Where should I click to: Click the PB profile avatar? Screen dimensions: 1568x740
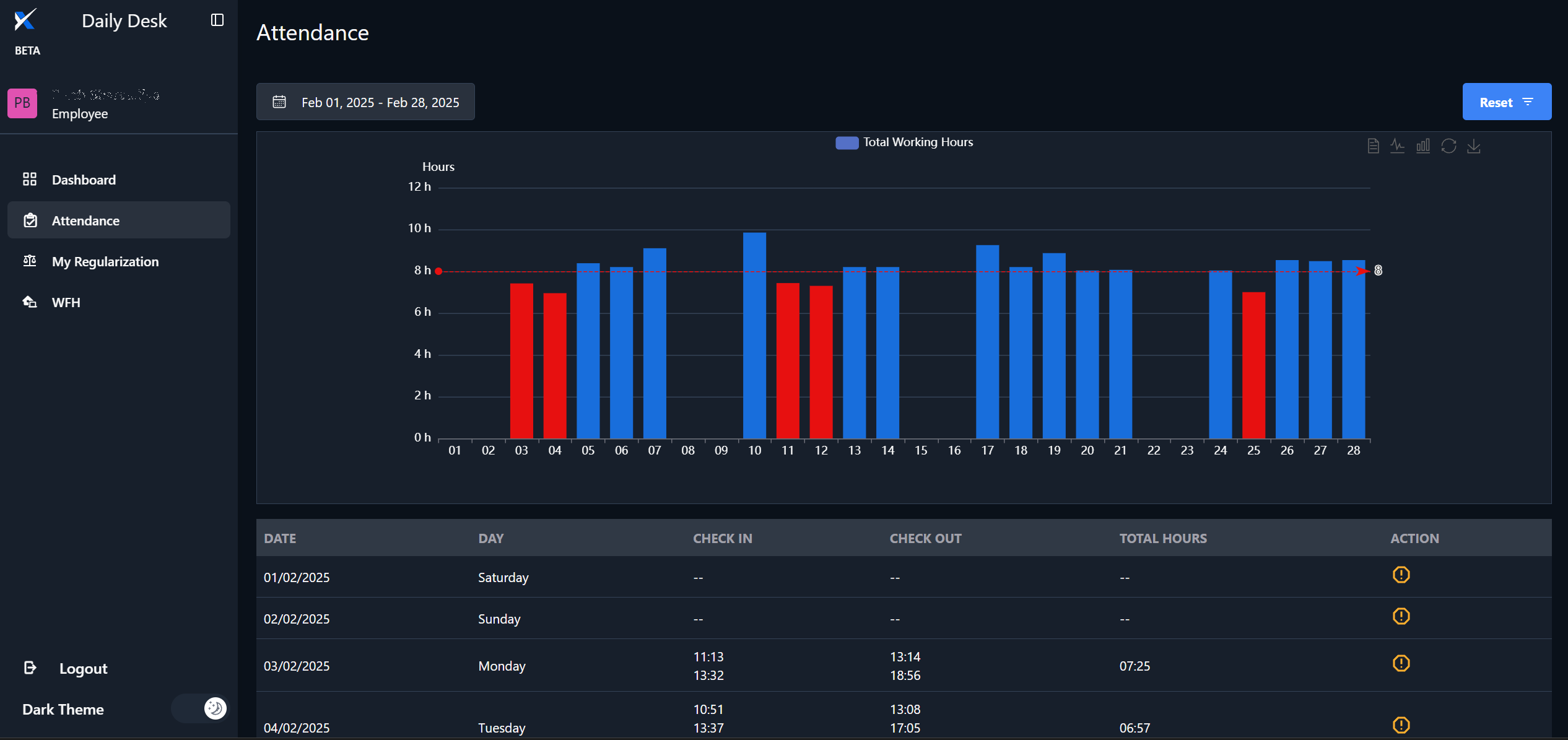[22, 103]
